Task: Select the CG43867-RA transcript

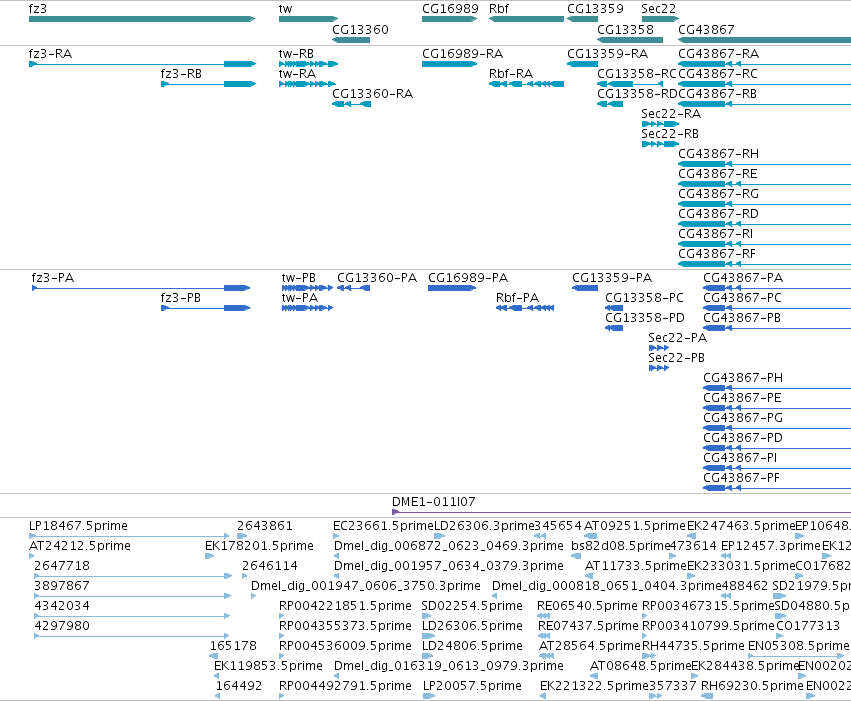Action: point(764,64)
